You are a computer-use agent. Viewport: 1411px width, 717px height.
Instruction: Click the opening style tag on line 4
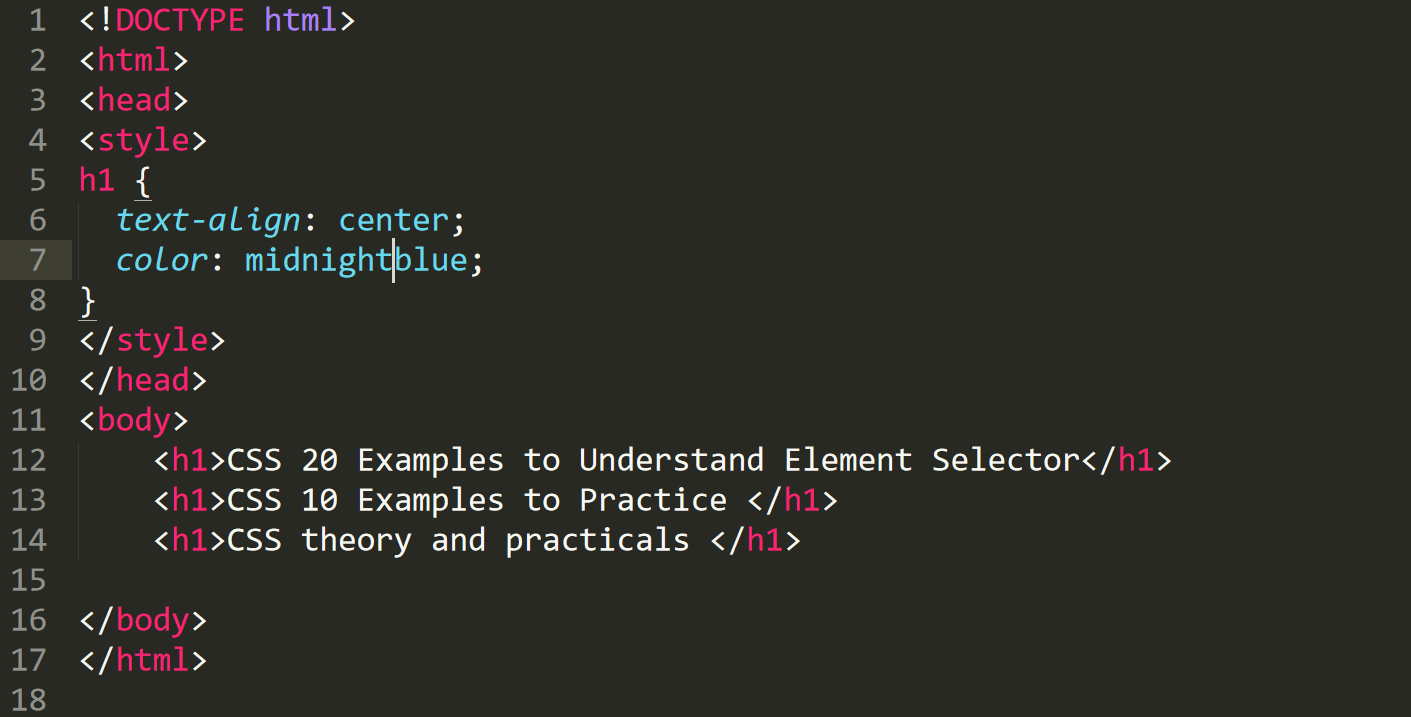pyautogui.click(x=143, y=140)
